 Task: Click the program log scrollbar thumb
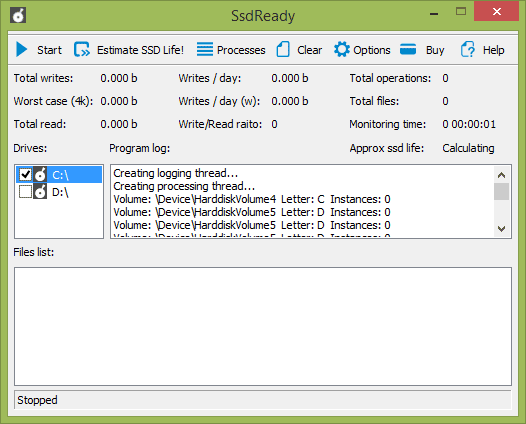coord(502,192)
